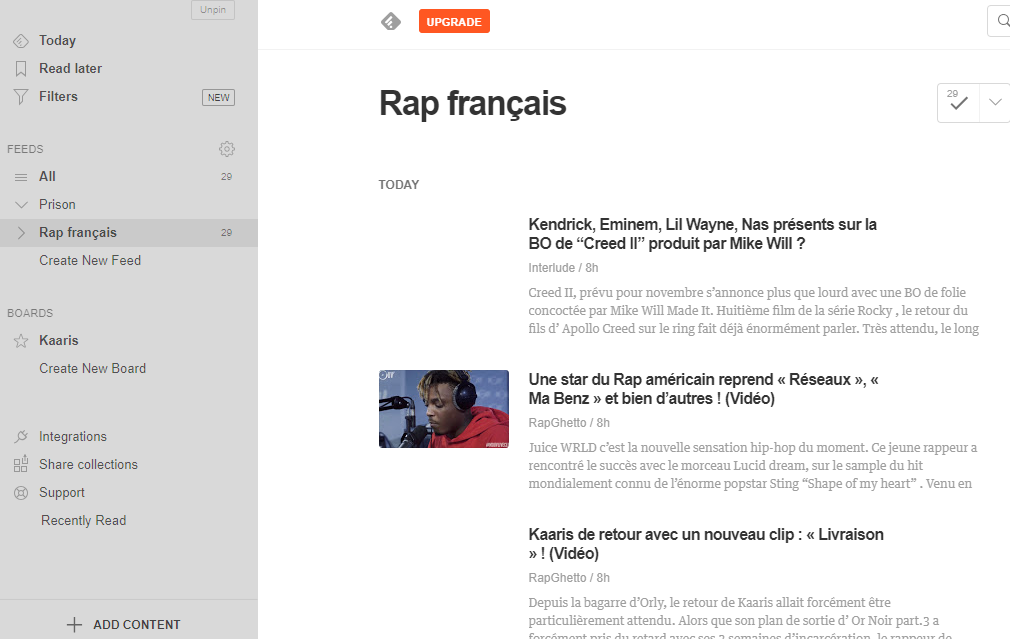Click the Integrations plug icon
This screenshot has width=1010, height=639.
(x=20, y=437)
